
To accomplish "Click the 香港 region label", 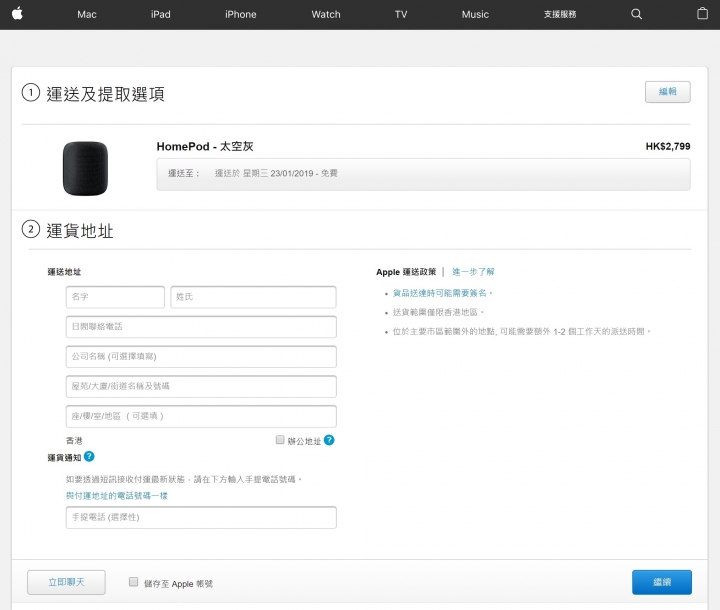I will coord(74,441).
